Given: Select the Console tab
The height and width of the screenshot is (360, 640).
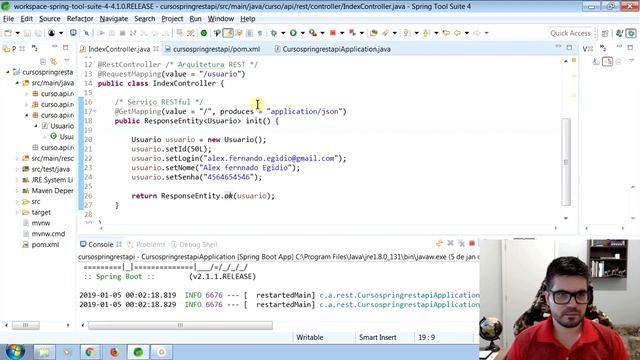Looking at the screenshot, I should coord(100,244).
